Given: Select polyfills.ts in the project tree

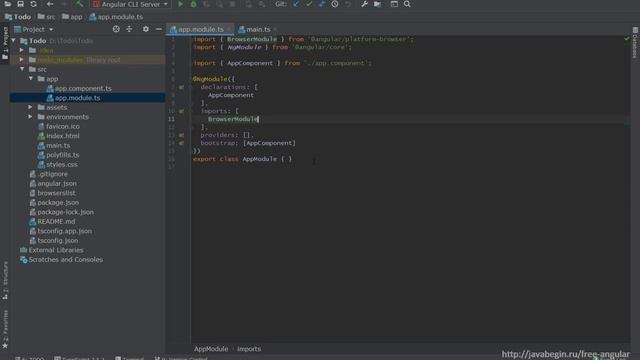Looking at the screenshot, I should tap(62, 155).
